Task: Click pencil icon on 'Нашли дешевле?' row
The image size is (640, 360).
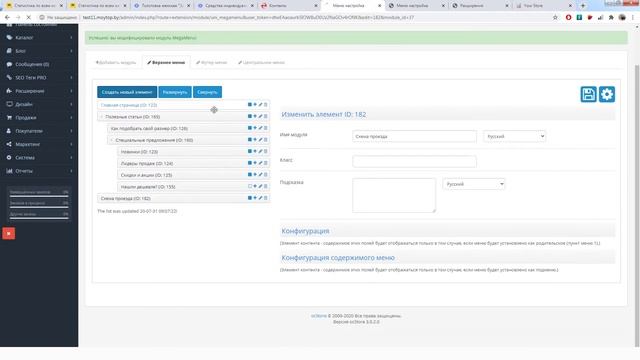Action: coord(260,187)
